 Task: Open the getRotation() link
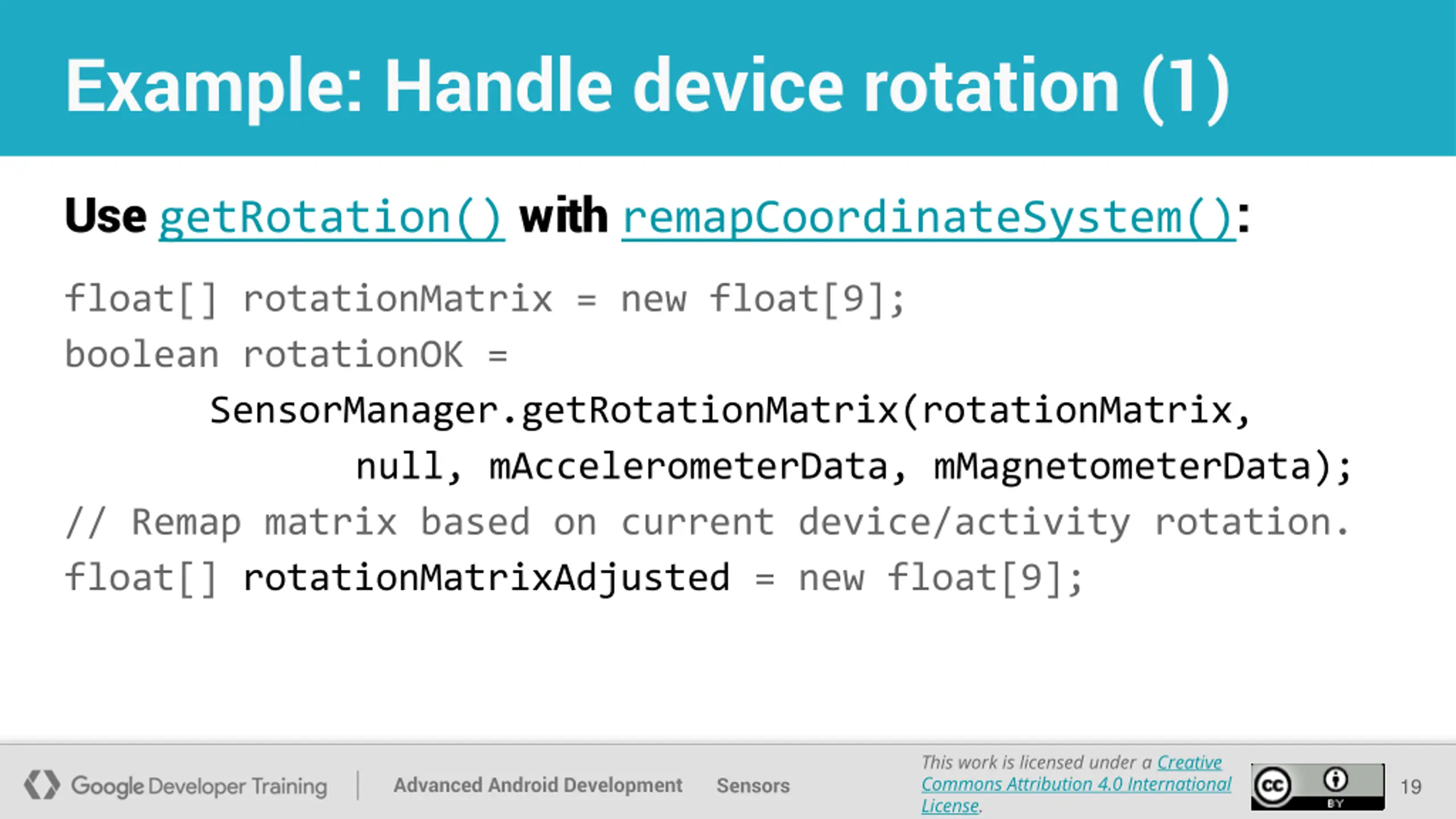(x=332, y=218)
